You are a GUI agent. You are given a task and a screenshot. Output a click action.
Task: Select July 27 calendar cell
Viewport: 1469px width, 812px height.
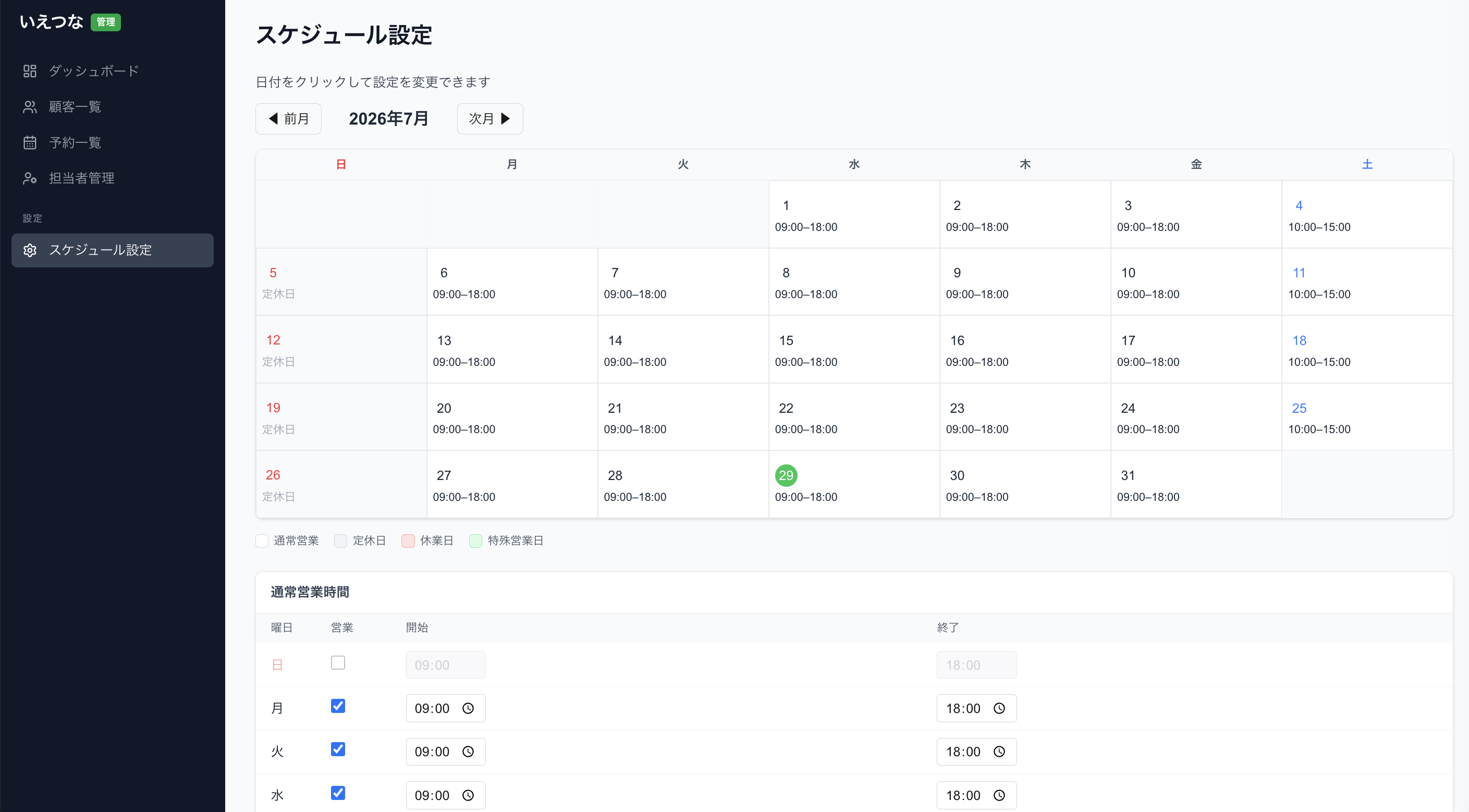click(x=512, y=485)
